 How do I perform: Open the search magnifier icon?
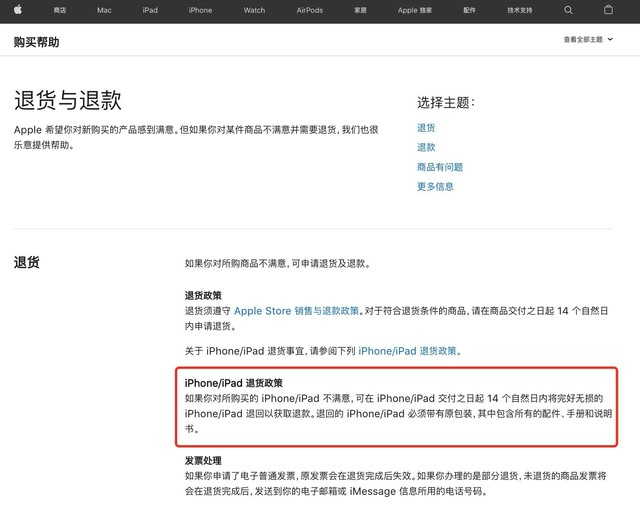coord(568,10)
